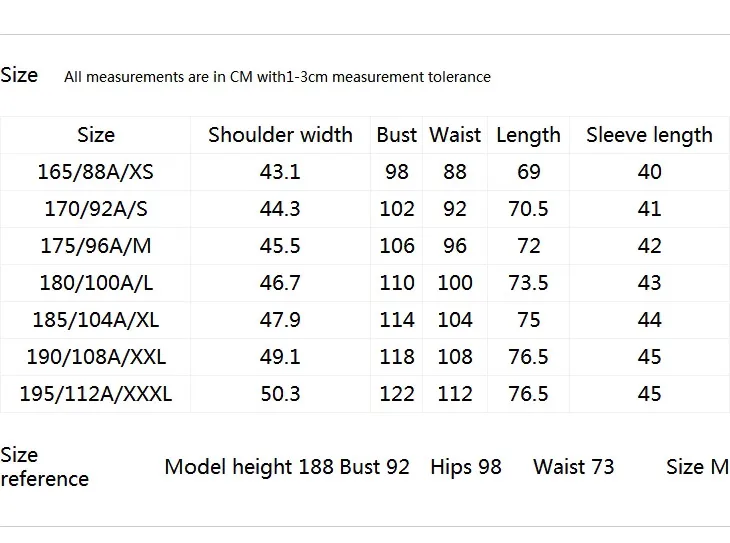Click the Model height 188 Bust 92 text
Viewport: 730px width, 543px height.
(x=287, y=467)
